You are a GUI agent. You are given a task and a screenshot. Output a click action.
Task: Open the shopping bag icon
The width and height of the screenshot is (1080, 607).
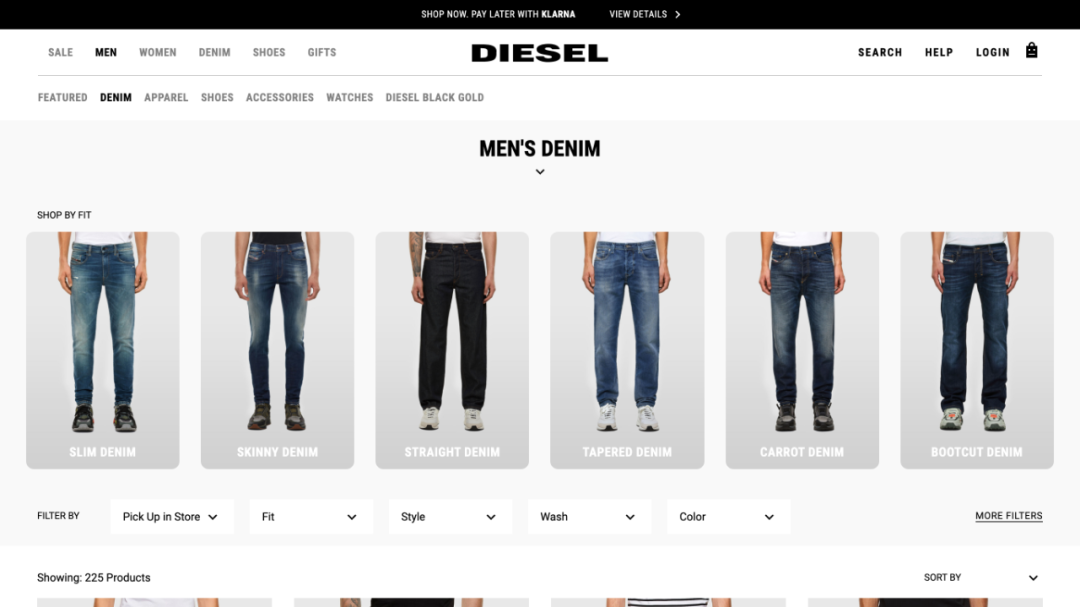pyautogui.click(x=1031, y=50)
